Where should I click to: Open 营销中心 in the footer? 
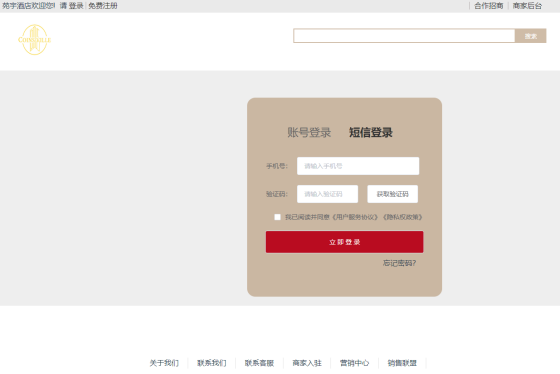pyautogui.click(x=354, y=363)
